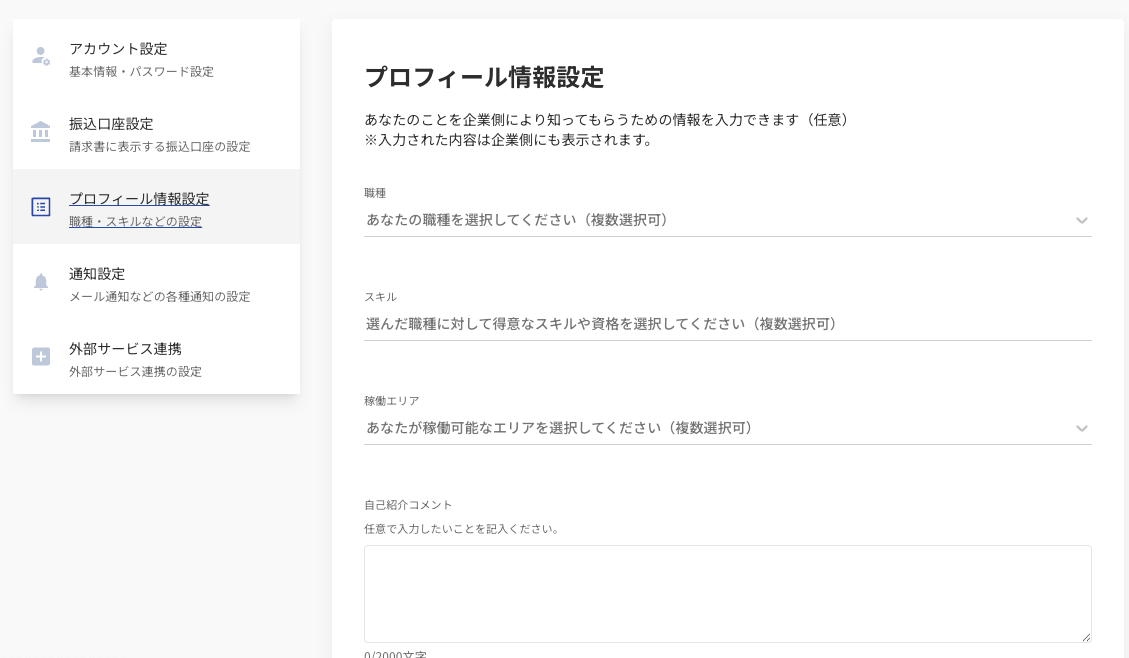Open the 稼働エリア selection field

pos(700,428)
